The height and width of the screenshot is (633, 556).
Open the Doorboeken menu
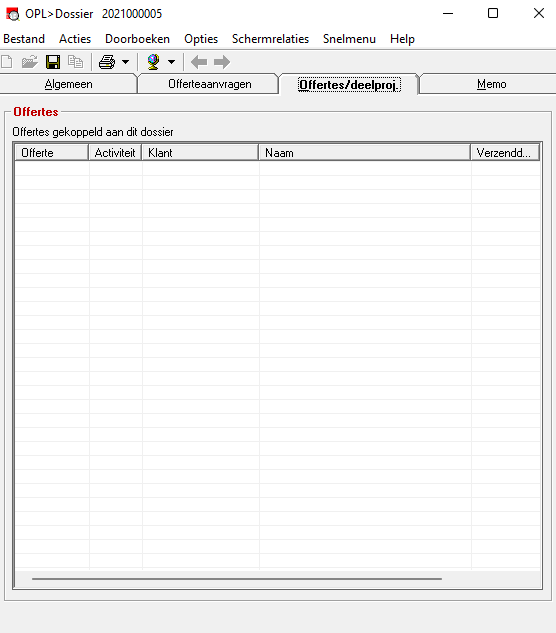pyautogui.click(x=137, y=39)
